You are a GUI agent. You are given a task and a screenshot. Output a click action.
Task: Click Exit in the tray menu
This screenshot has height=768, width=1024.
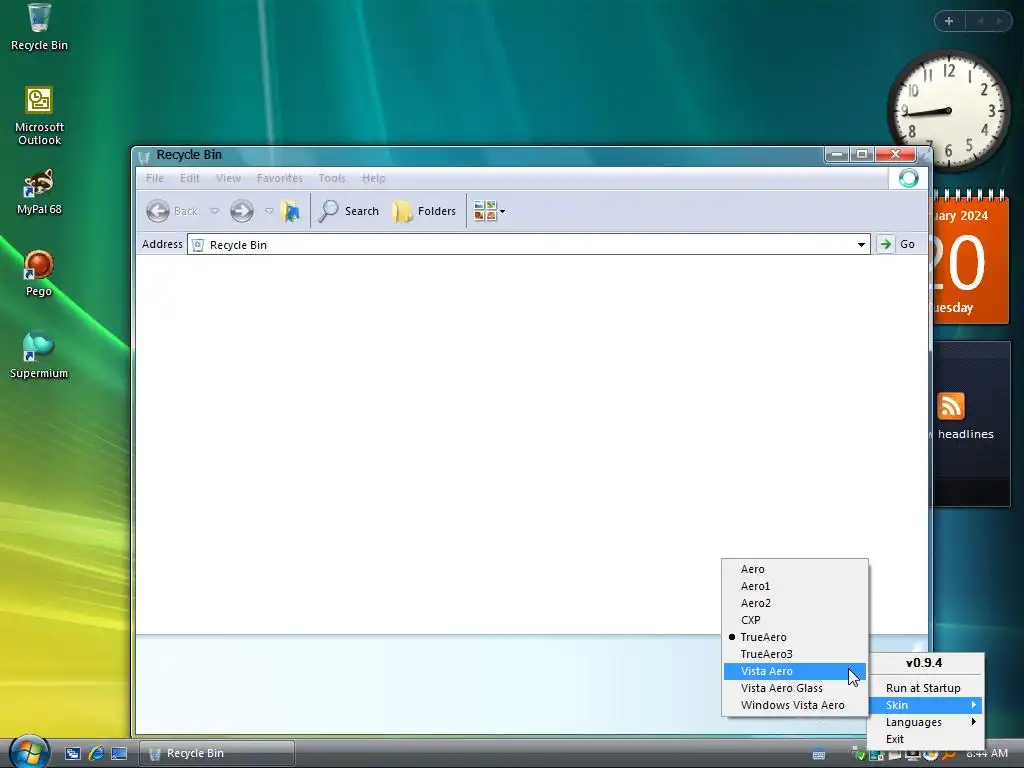click(x=925, y=739)
